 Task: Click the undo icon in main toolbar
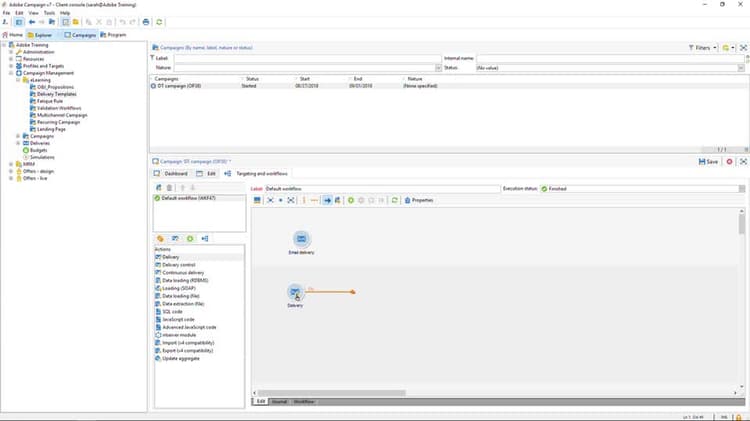(122, 22)
